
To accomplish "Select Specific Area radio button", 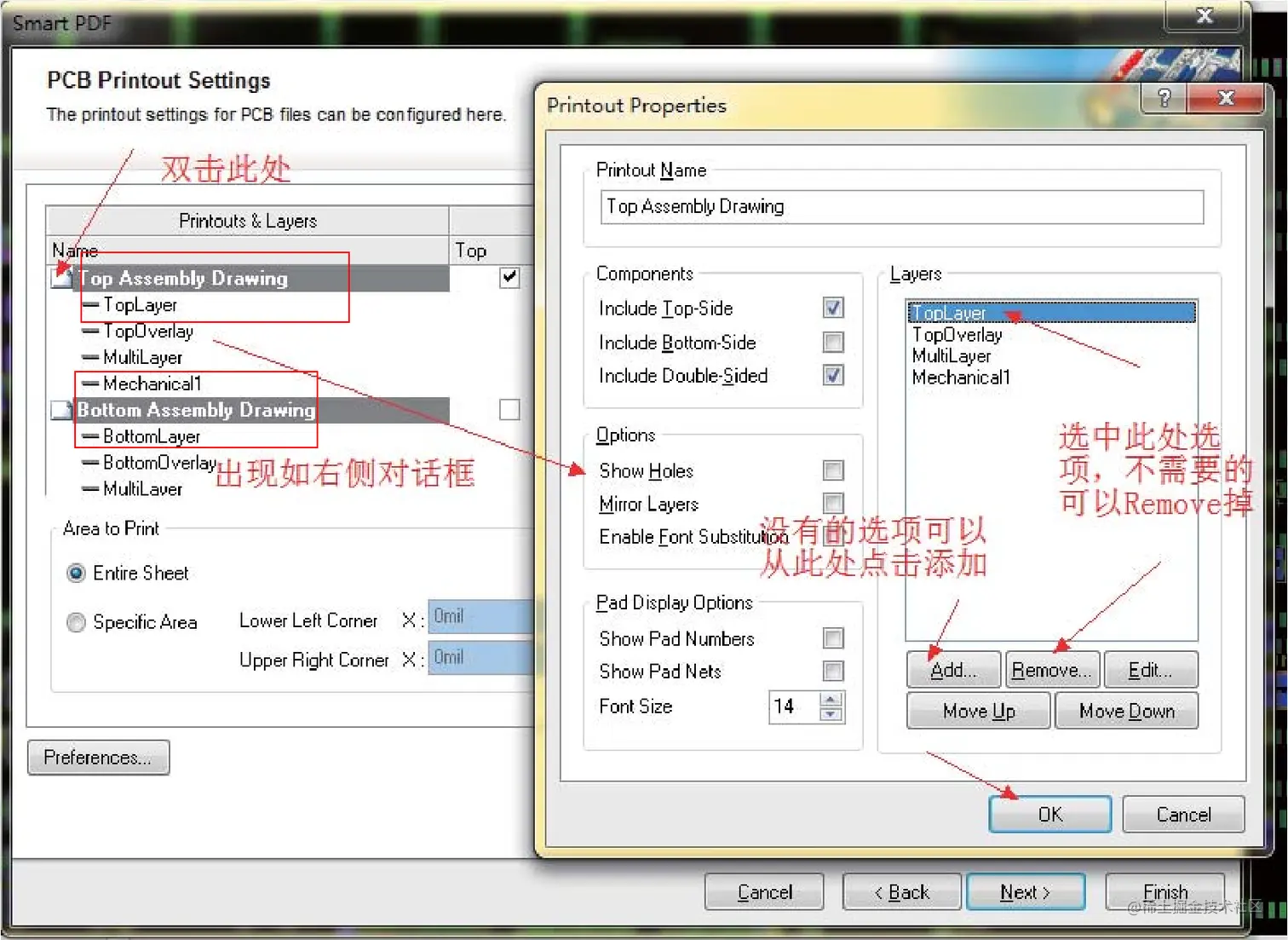I will pyautogui.click(x=76, y=622).
